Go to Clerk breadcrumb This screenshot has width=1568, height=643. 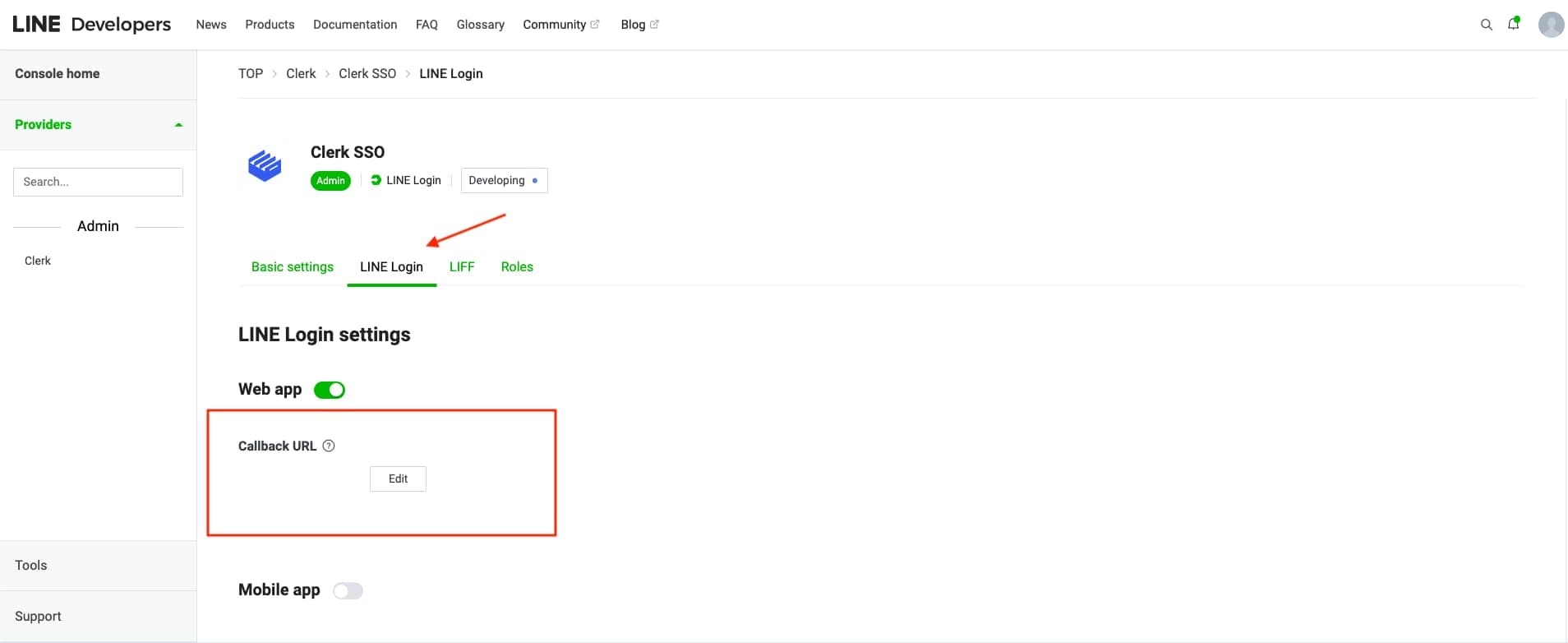301,74
